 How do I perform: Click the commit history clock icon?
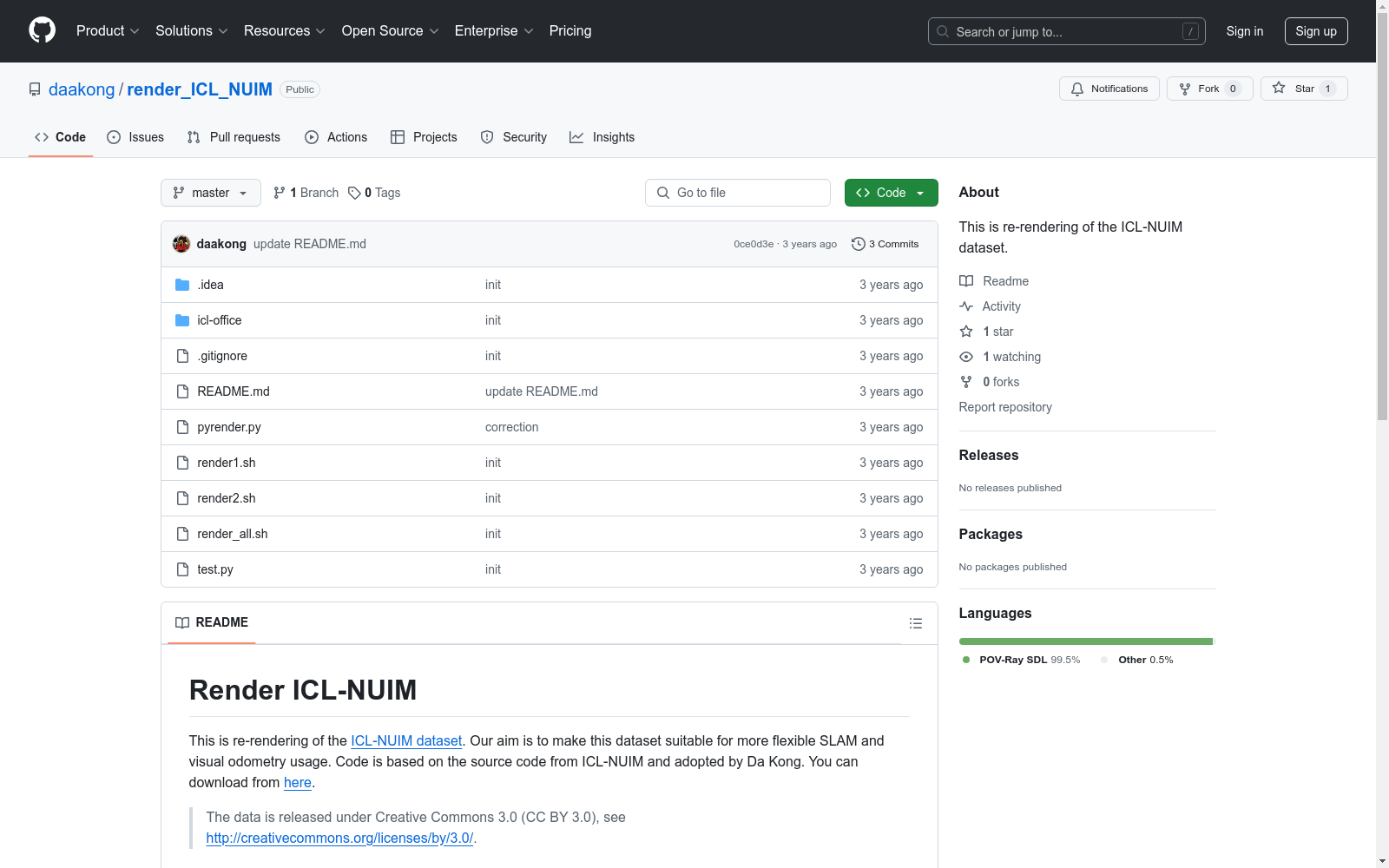[858, 244]
